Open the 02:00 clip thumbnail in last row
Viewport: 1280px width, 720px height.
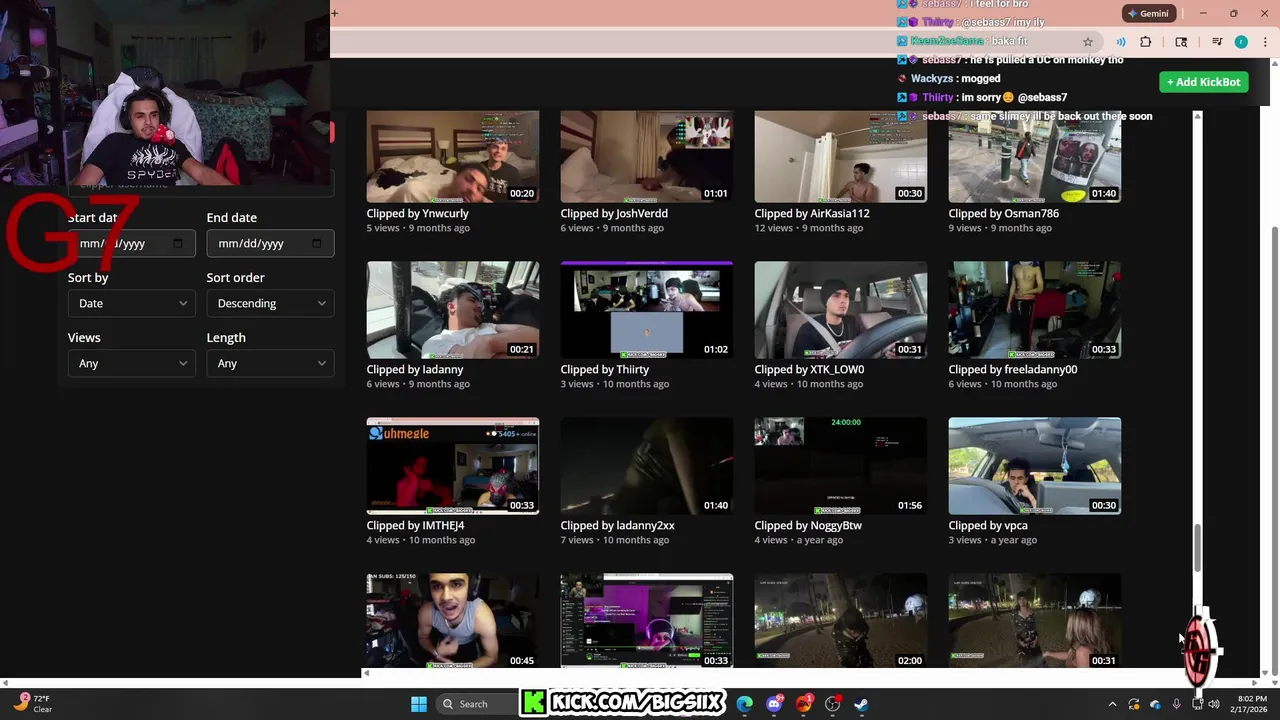tap(841, 621)
